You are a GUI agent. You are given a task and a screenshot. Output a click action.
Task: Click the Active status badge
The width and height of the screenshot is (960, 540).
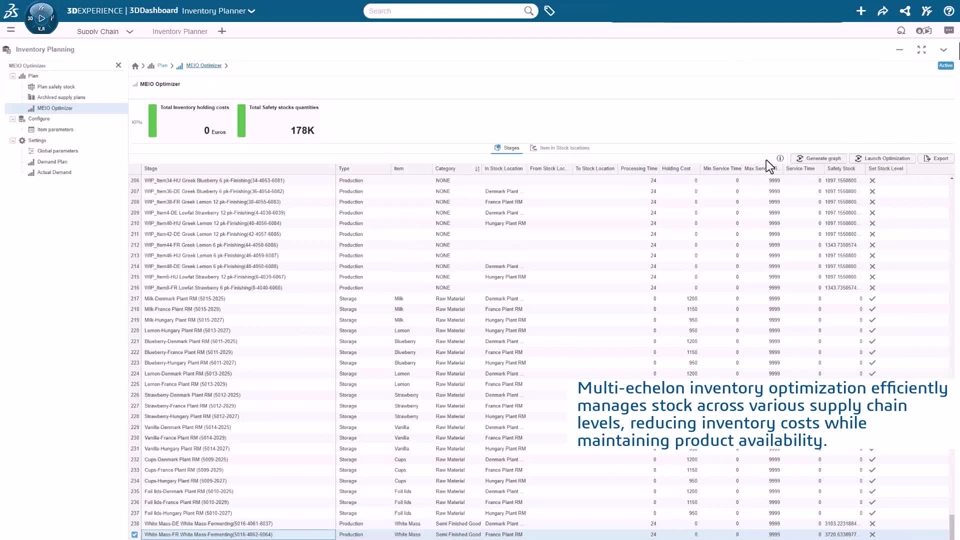pos(945,65)
